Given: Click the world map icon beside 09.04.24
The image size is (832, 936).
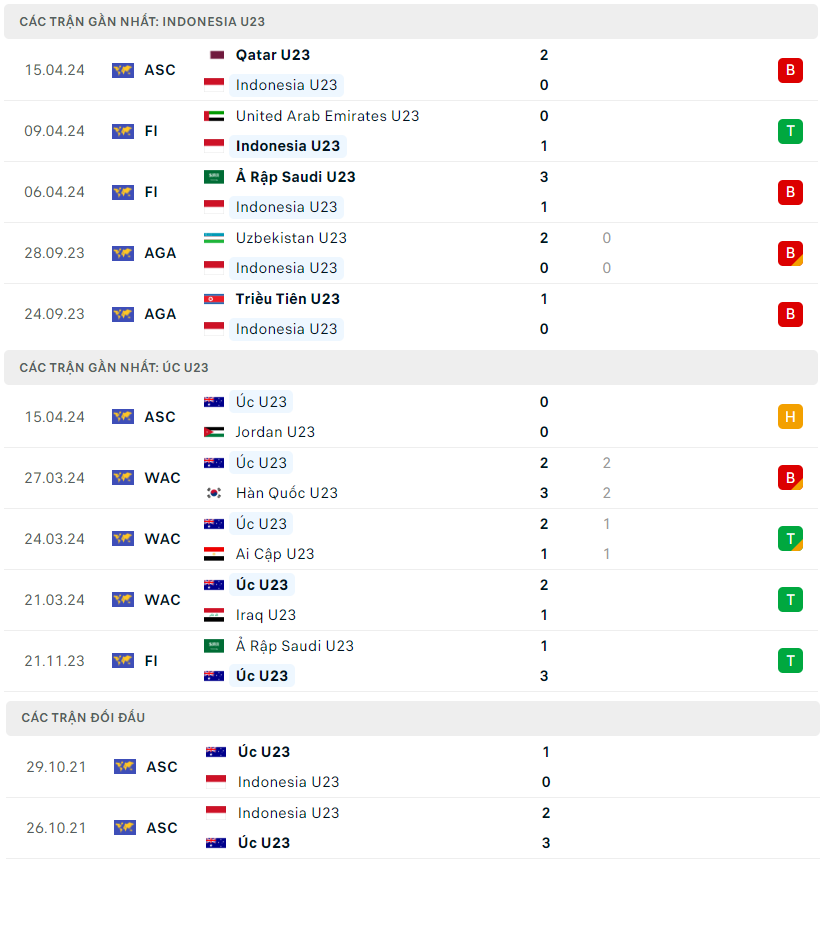Looking at the screenshot, I should click(123, 131).
